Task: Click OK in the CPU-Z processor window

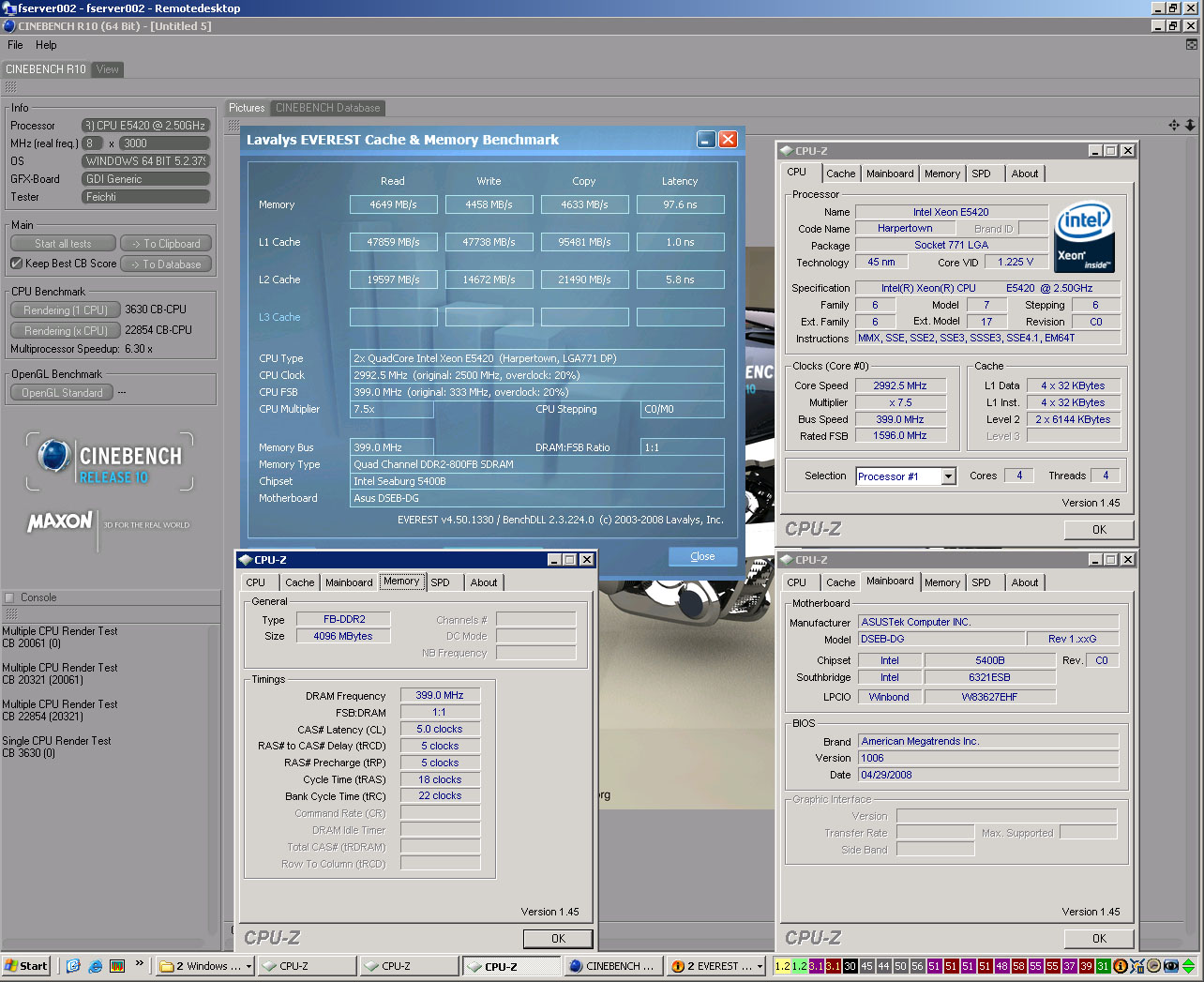Action: [1099, 529]
